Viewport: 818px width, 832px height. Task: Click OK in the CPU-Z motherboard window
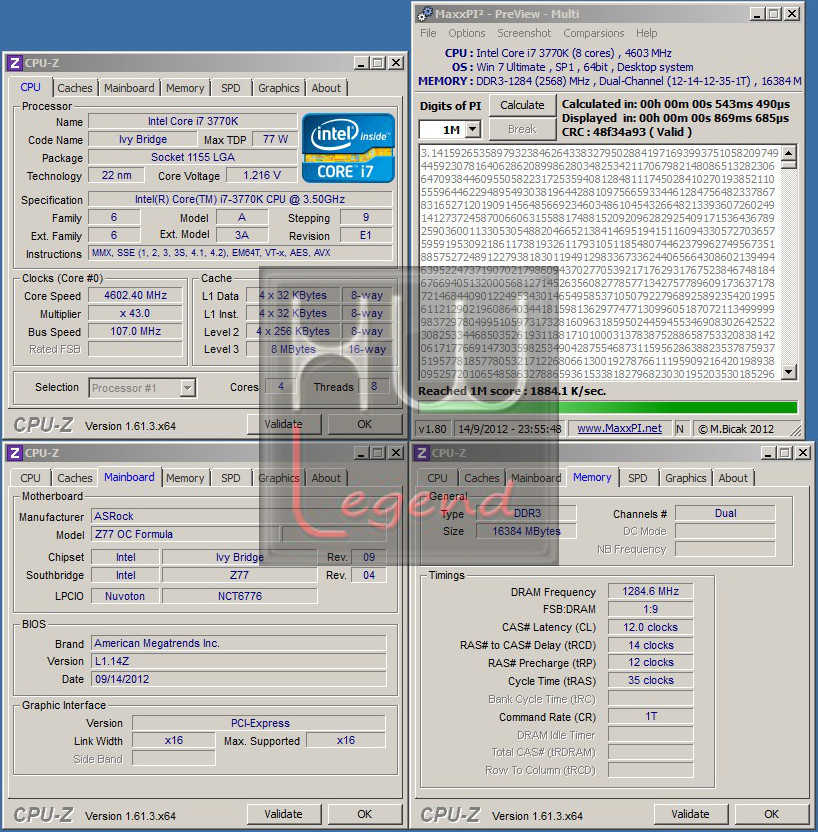coord(364,814)
